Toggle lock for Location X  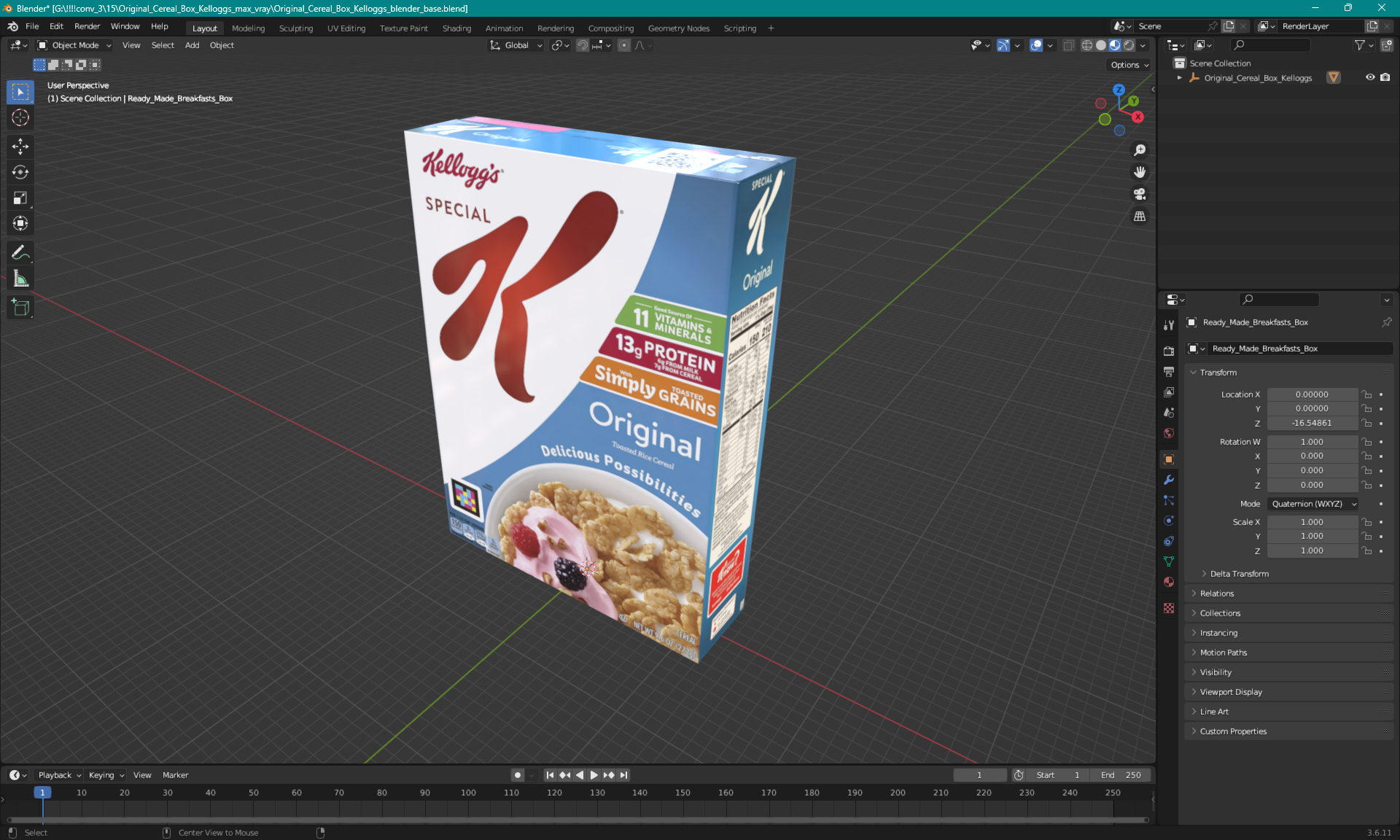pos(1367,394)
